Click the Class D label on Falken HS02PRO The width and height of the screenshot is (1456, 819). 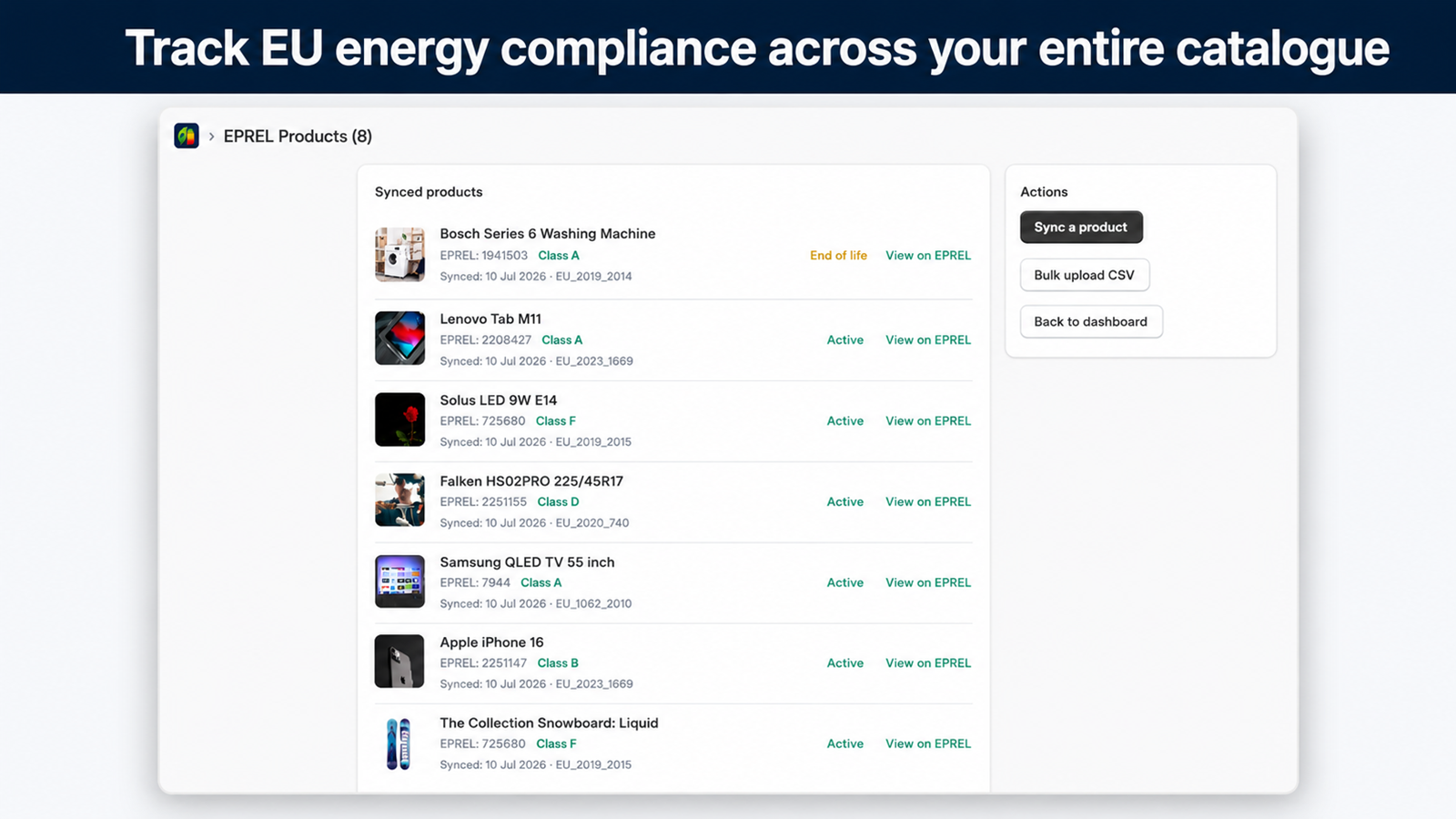tap(558, 502)
